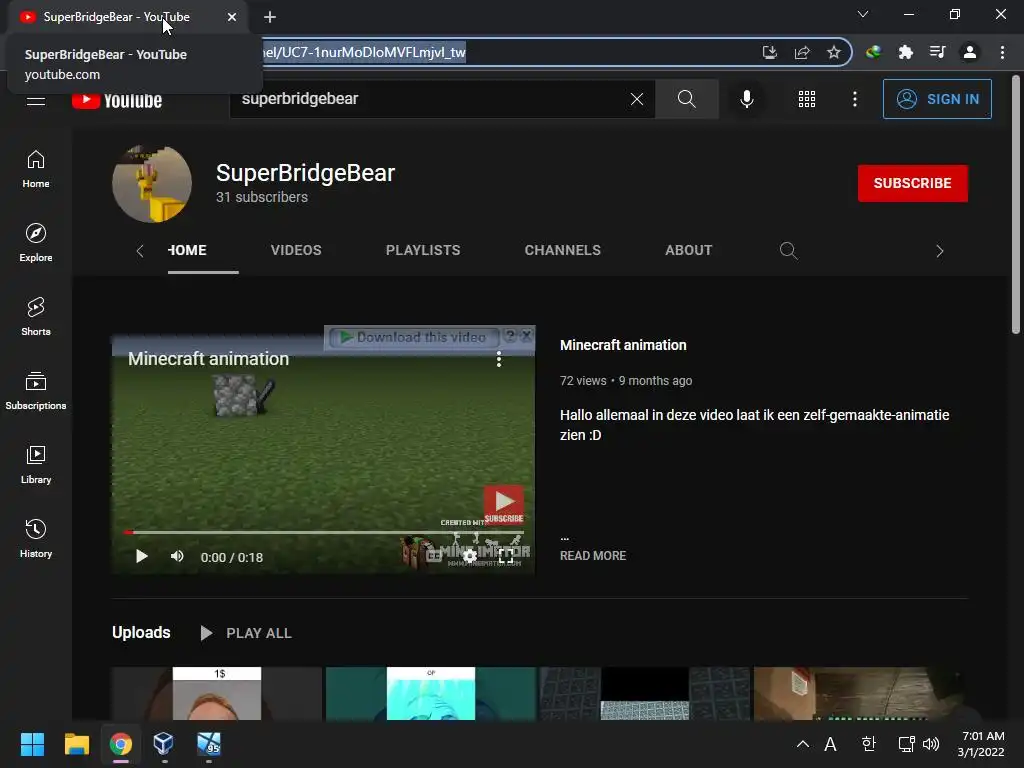This screenshot has width=1024, height=768.
Task: Open Chrome extensions puzzle icon
Action: (905, 52)
